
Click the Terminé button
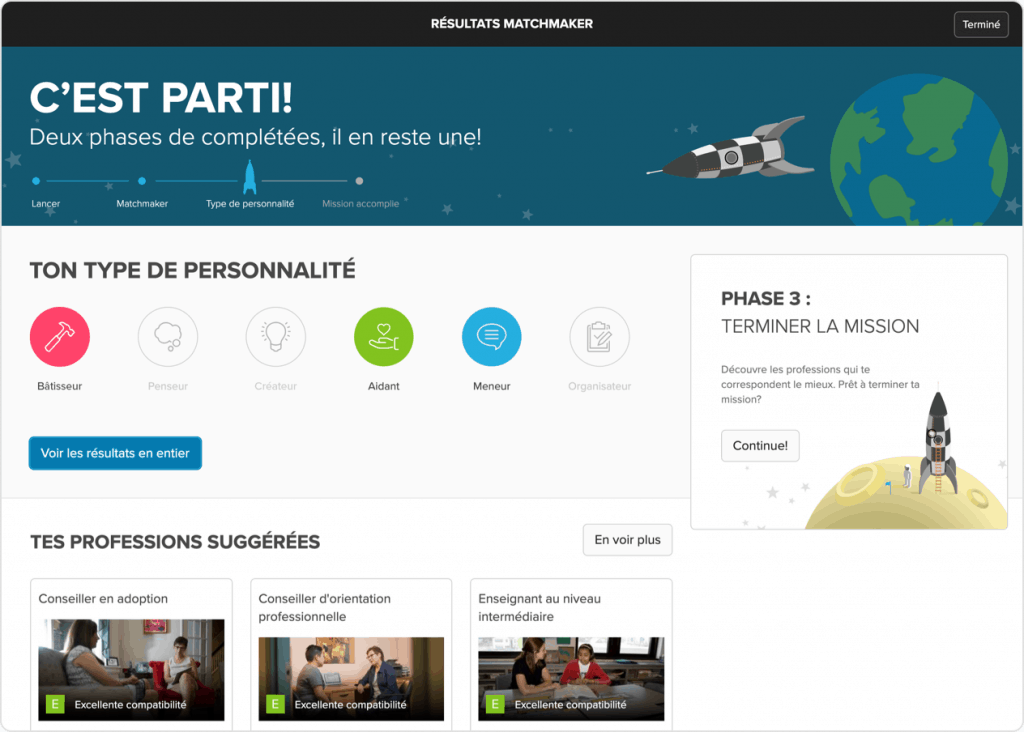981,24
